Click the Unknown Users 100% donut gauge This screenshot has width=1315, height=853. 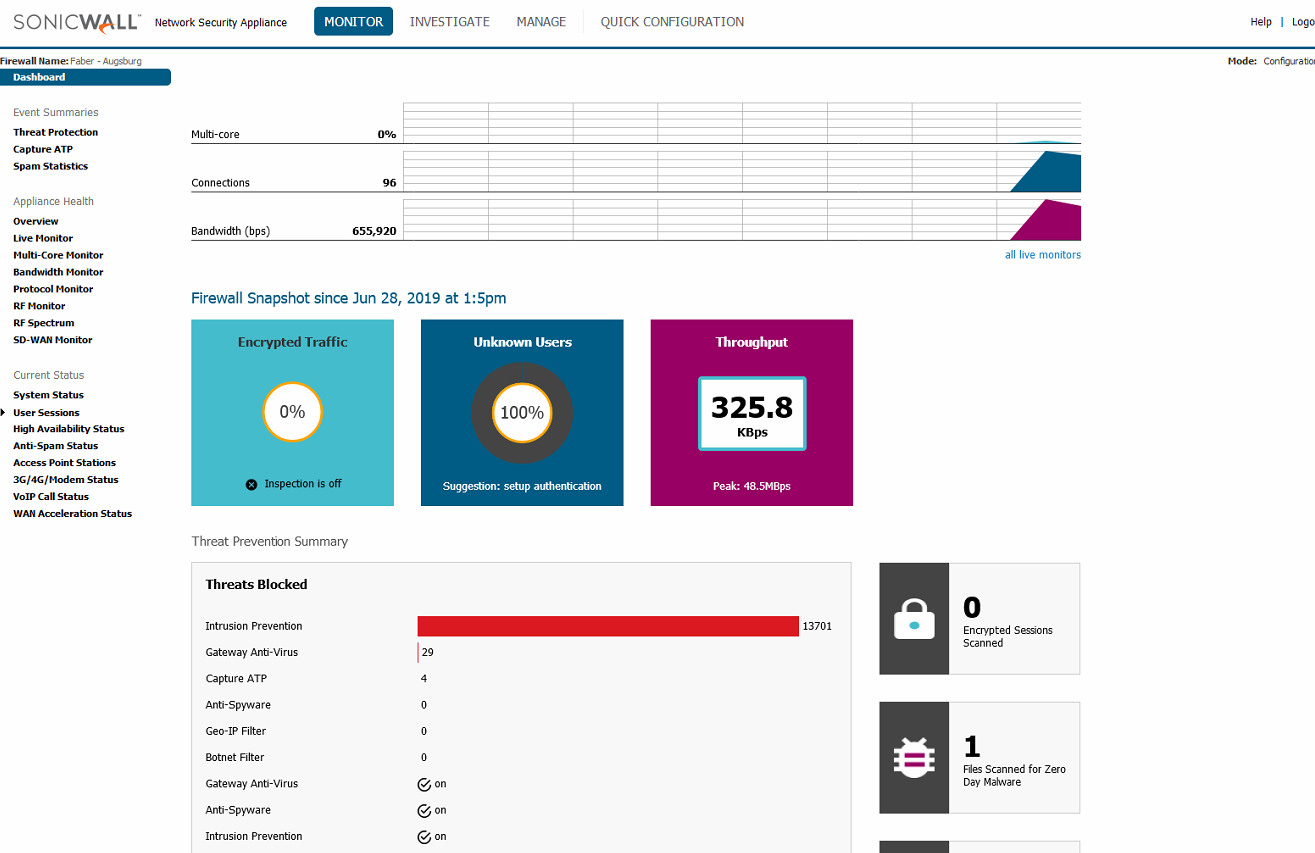coord(522,412)
